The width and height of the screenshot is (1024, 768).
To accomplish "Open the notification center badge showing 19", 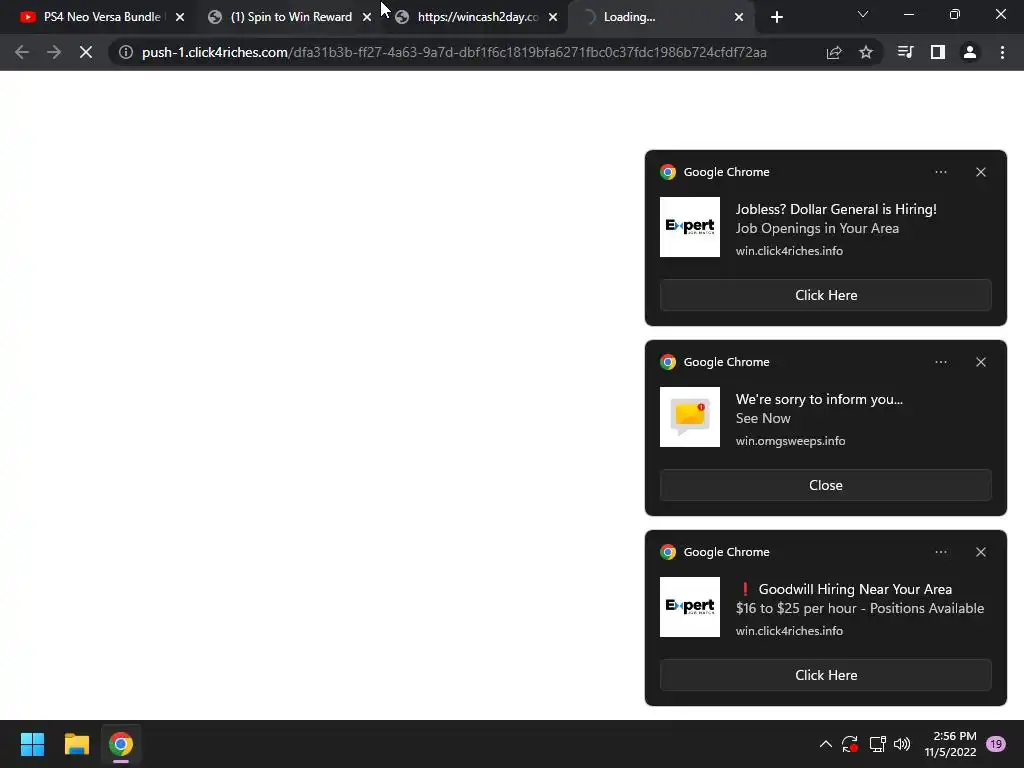I will [x=995, y=744].
